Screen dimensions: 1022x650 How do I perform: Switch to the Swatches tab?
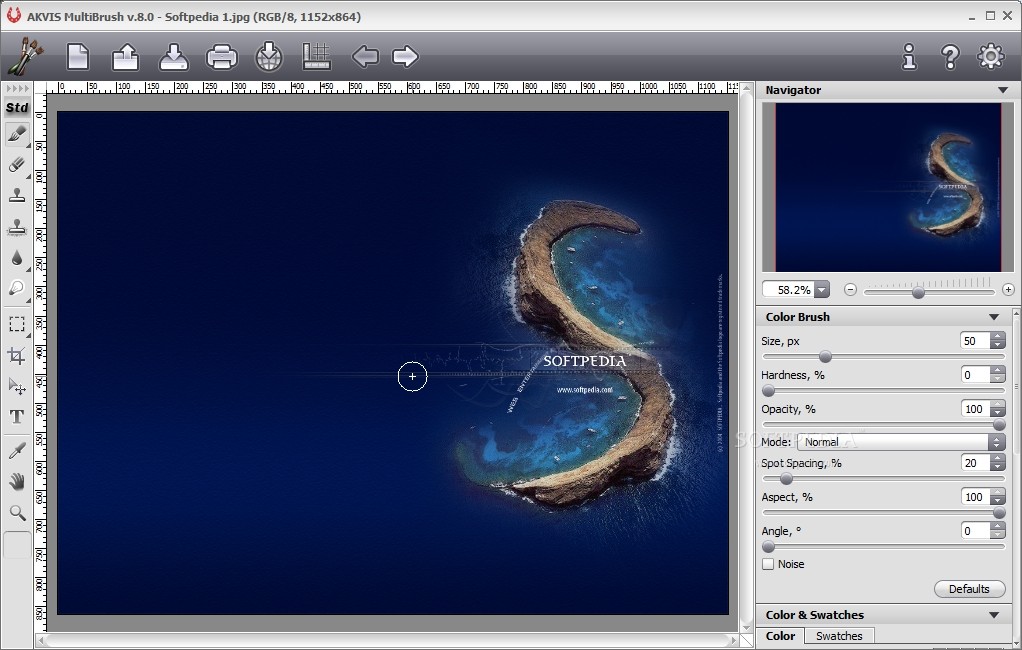(x=839, y=636)
